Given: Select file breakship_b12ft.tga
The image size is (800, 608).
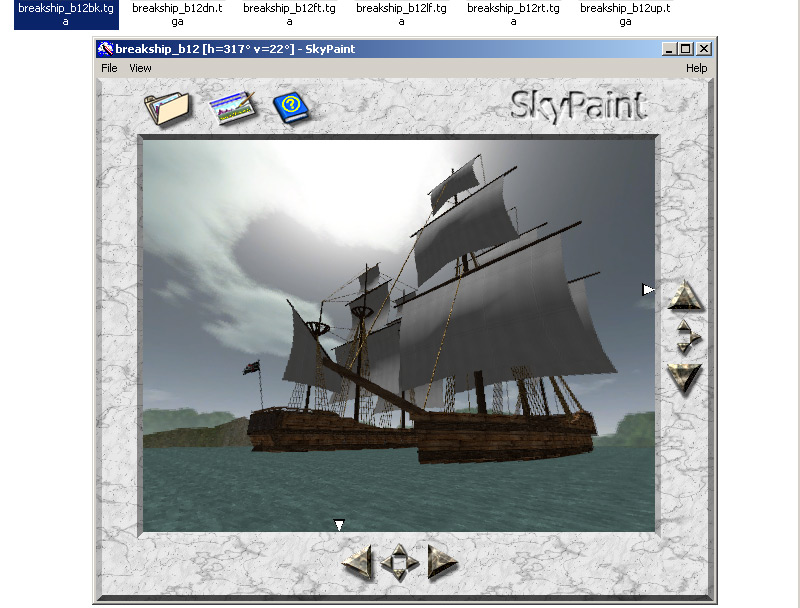Looking at the screenshot, I should tap(289, 14).
